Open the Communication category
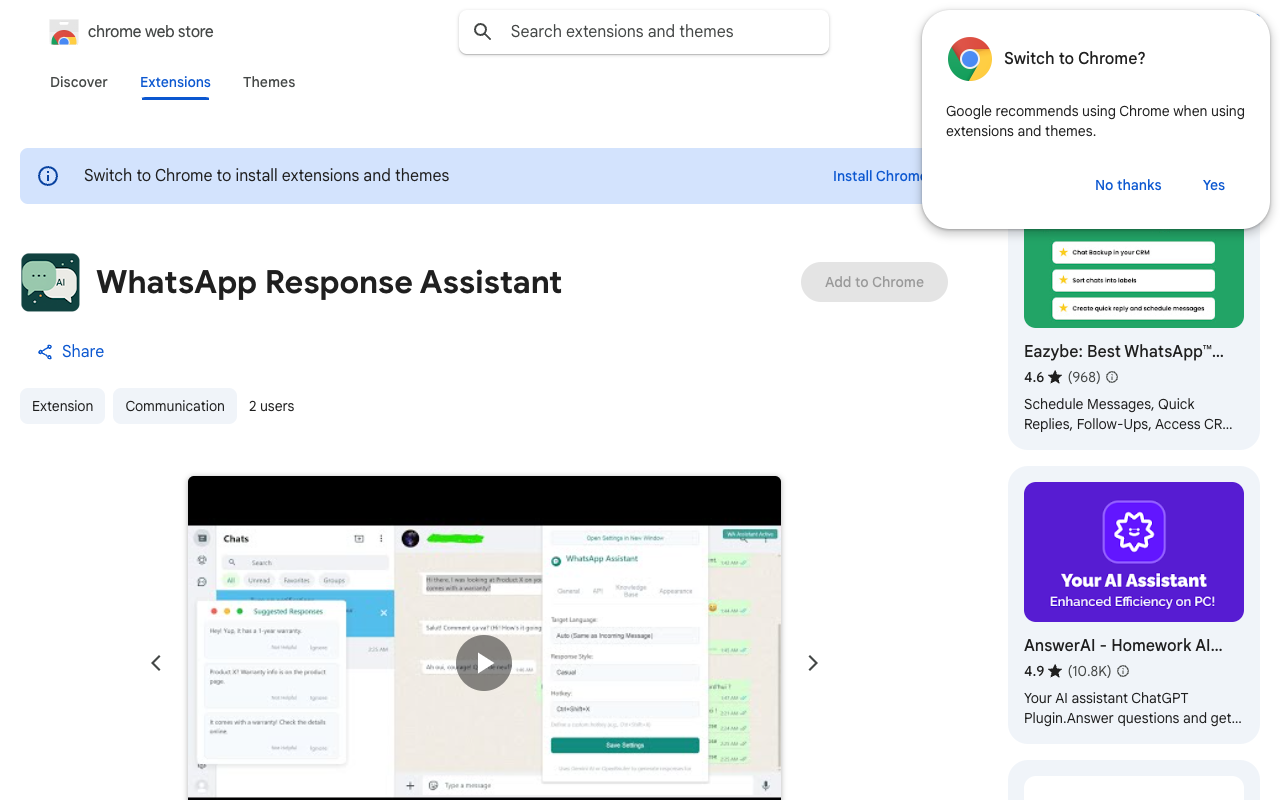The height and width of the screenshot is (800, 1280). [174, 406]
